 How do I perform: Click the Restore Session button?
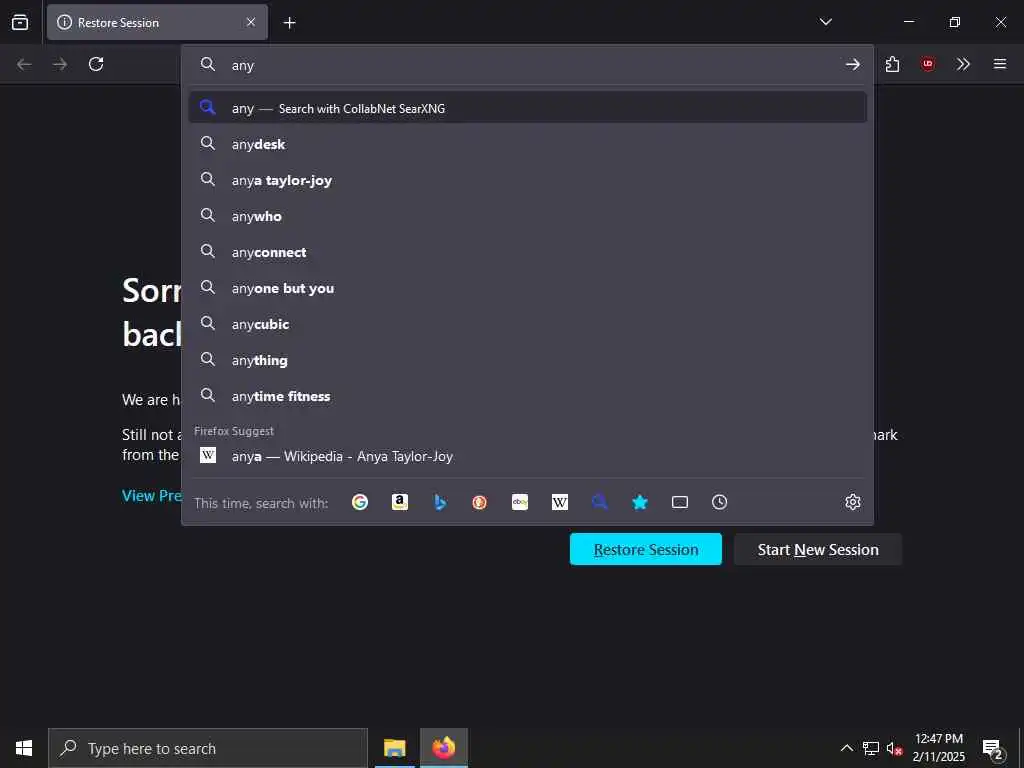(646, 549)
